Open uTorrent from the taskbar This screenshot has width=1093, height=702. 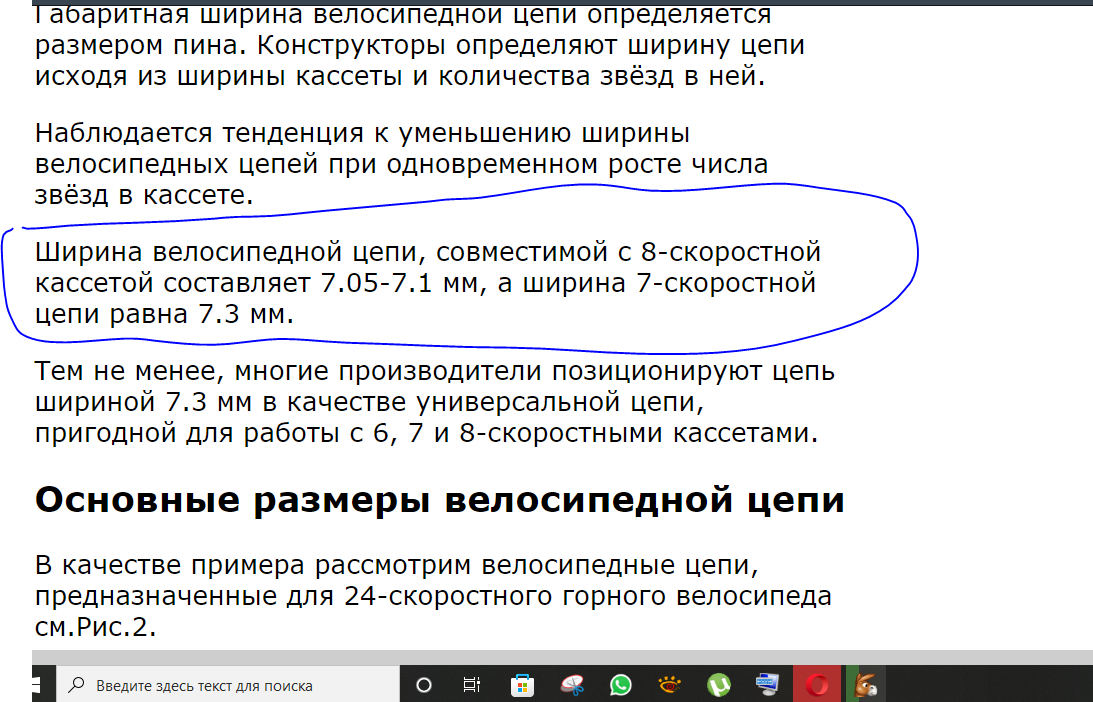tap(719, 685)
